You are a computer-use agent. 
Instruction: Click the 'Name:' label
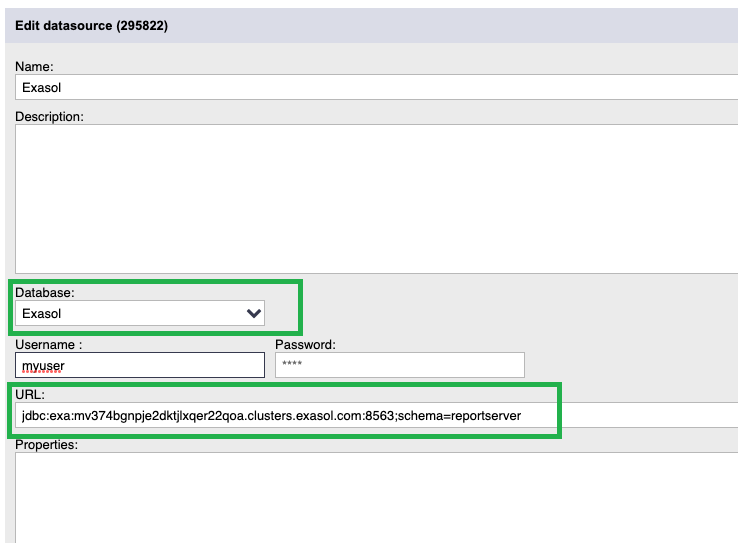pos(34,66)
